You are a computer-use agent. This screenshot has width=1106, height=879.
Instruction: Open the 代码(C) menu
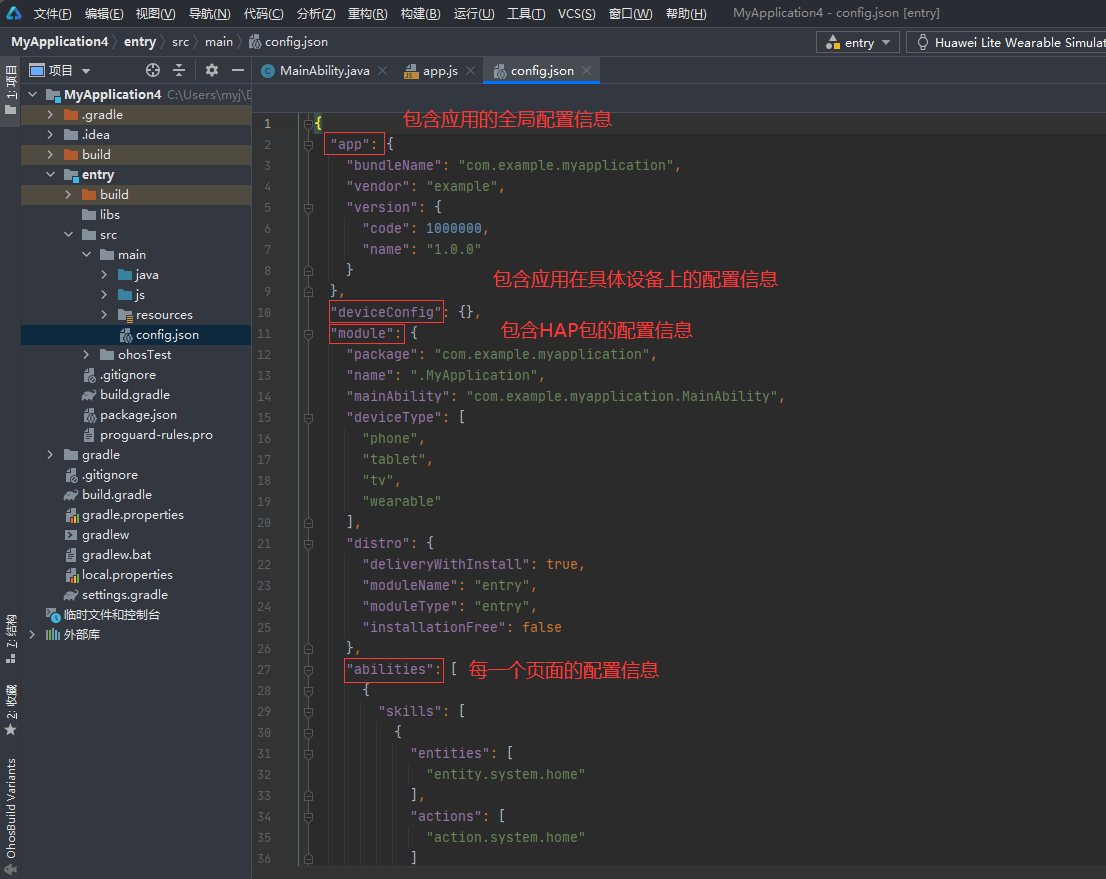263,13
